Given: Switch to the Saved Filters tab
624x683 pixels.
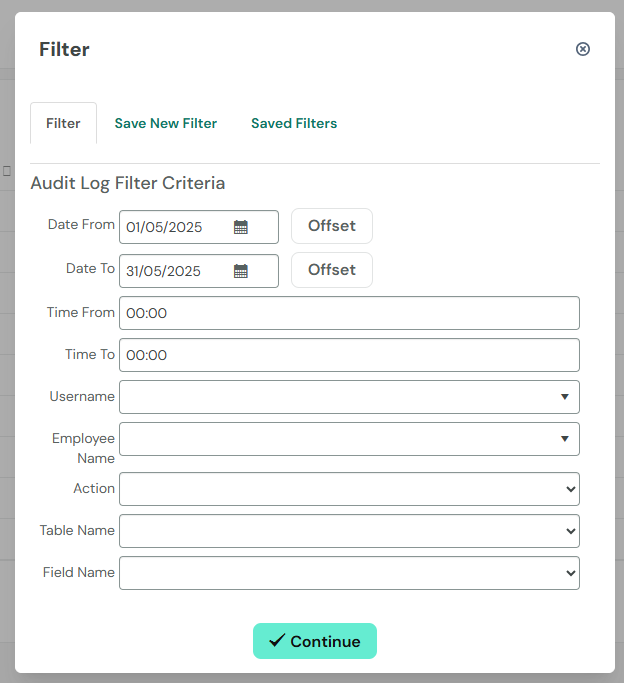Looking at the screenshot, I should pyautogui.click(x=294, y=123).
